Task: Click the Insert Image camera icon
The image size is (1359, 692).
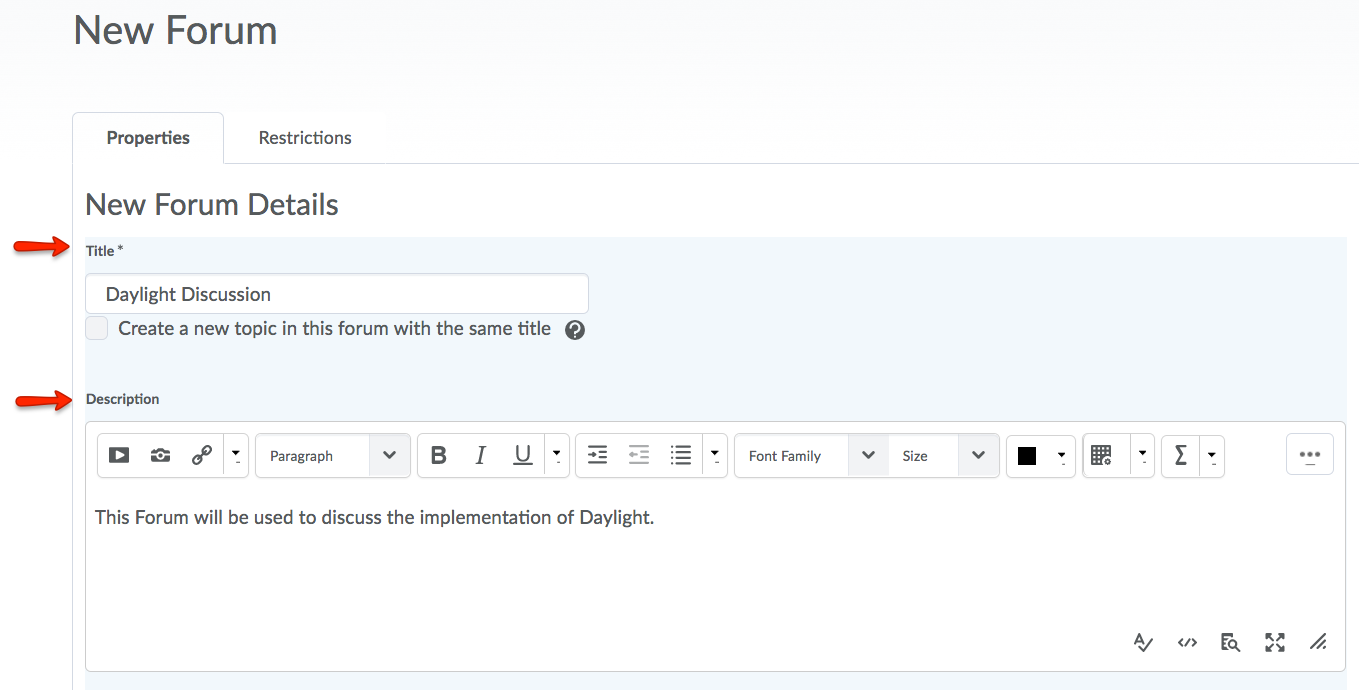Action: click(x=160, y=456)
